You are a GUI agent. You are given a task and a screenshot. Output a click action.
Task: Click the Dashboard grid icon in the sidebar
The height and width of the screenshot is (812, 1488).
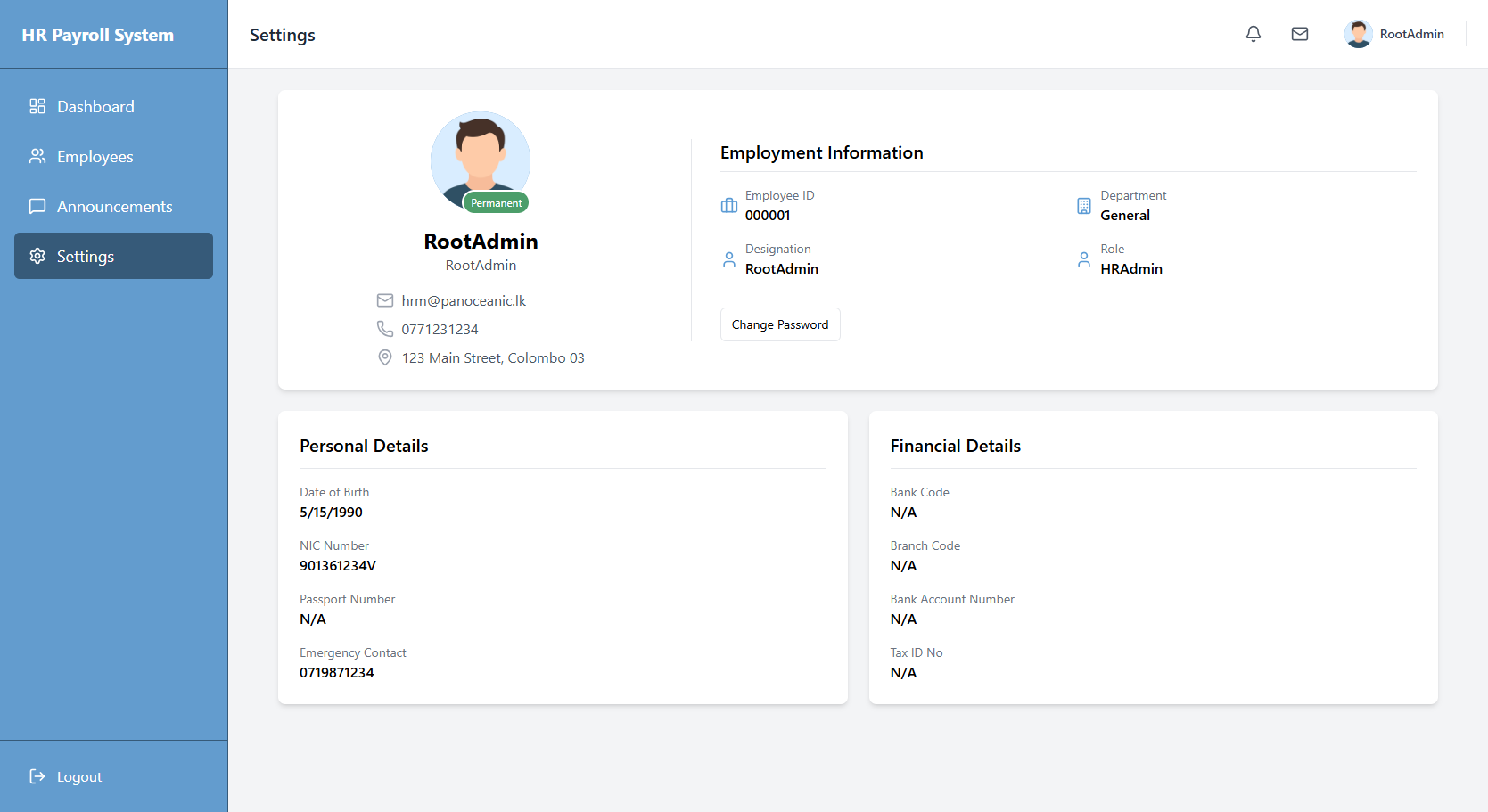(37, 106)
